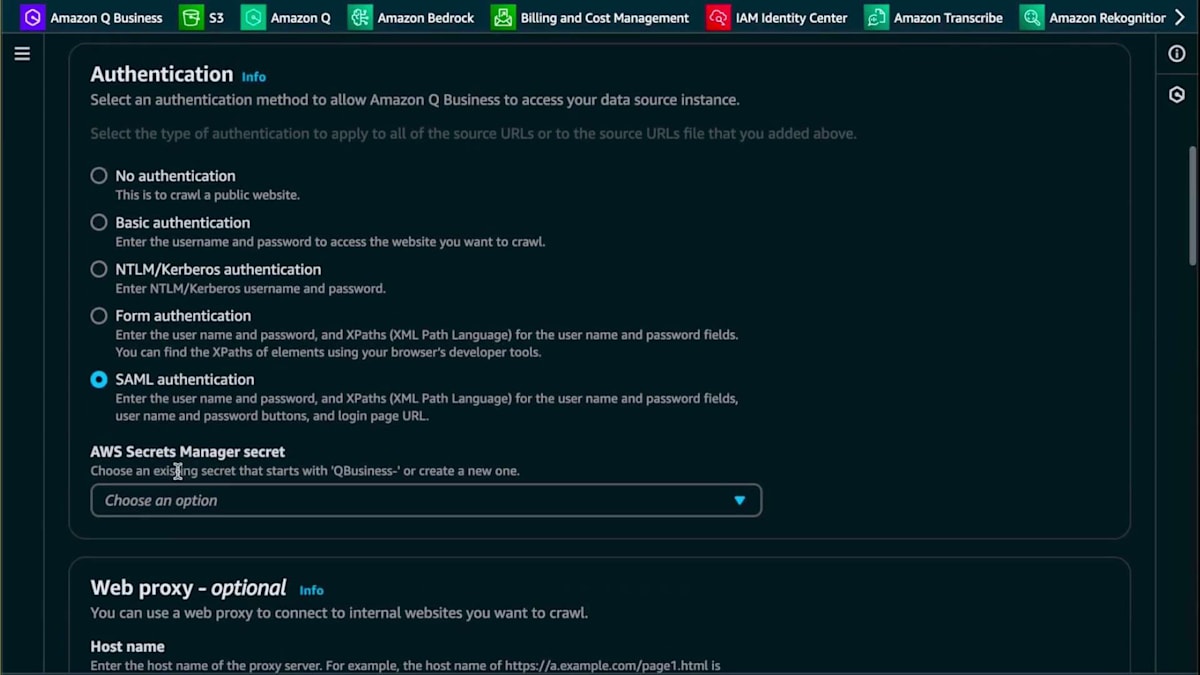Open the Amazon Rekognition icon
This screenshot has height=675, width=1200.
(1032, 17)
